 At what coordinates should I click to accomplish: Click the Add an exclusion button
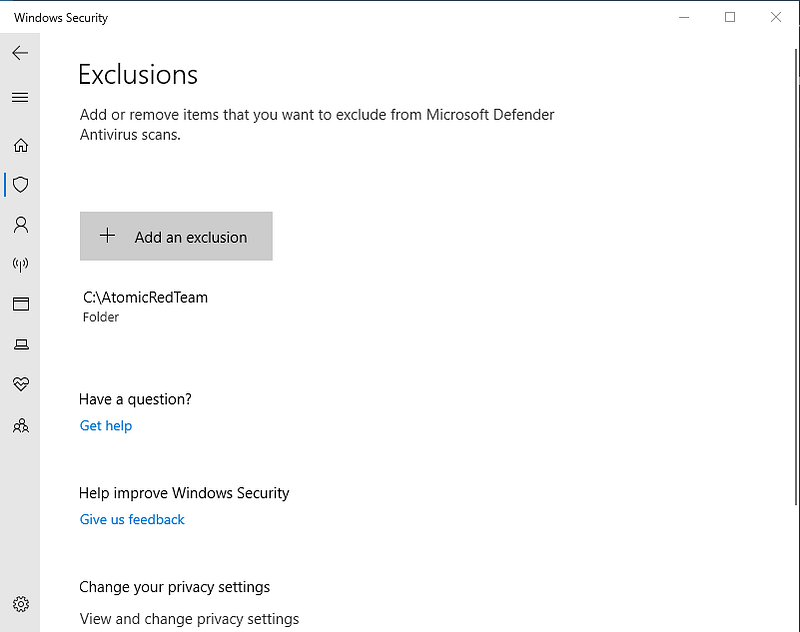tap(176, 236)
